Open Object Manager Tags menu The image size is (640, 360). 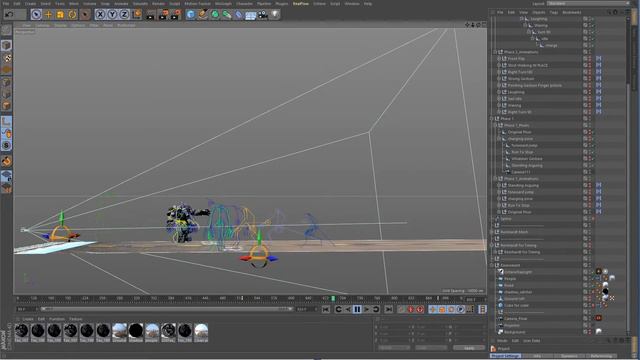(x=553, y=12)
